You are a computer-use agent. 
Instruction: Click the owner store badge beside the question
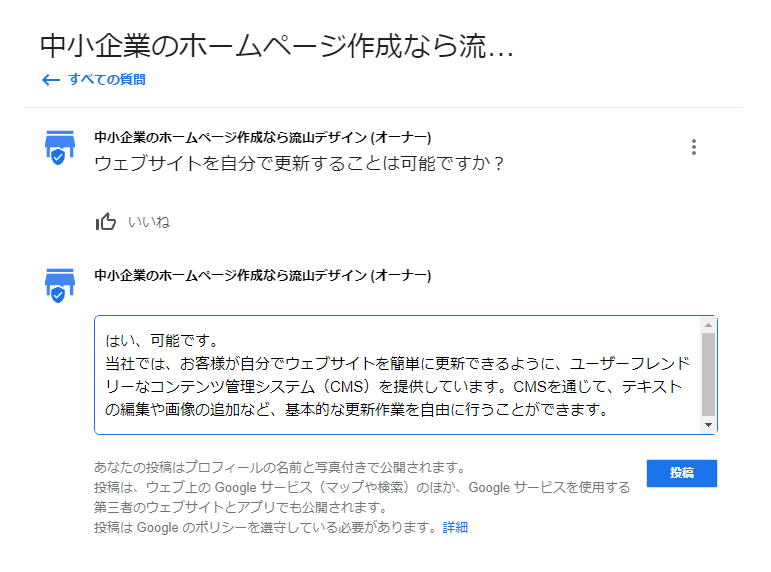60,147
